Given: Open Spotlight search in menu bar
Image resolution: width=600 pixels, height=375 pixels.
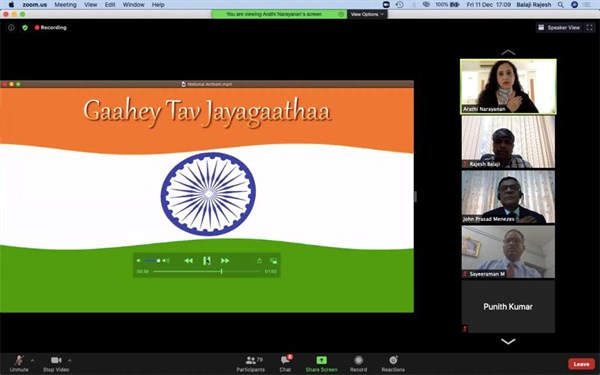Looking at the screenshot, I should tap(561, 5).
